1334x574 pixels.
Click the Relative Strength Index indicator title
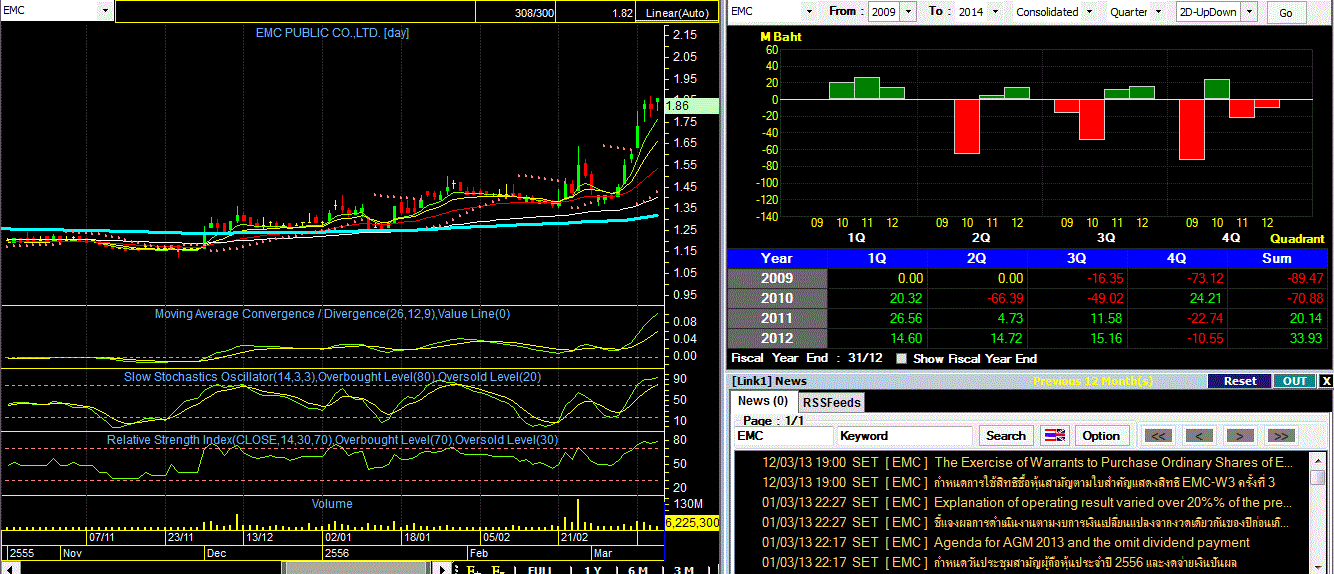(333, 439)
